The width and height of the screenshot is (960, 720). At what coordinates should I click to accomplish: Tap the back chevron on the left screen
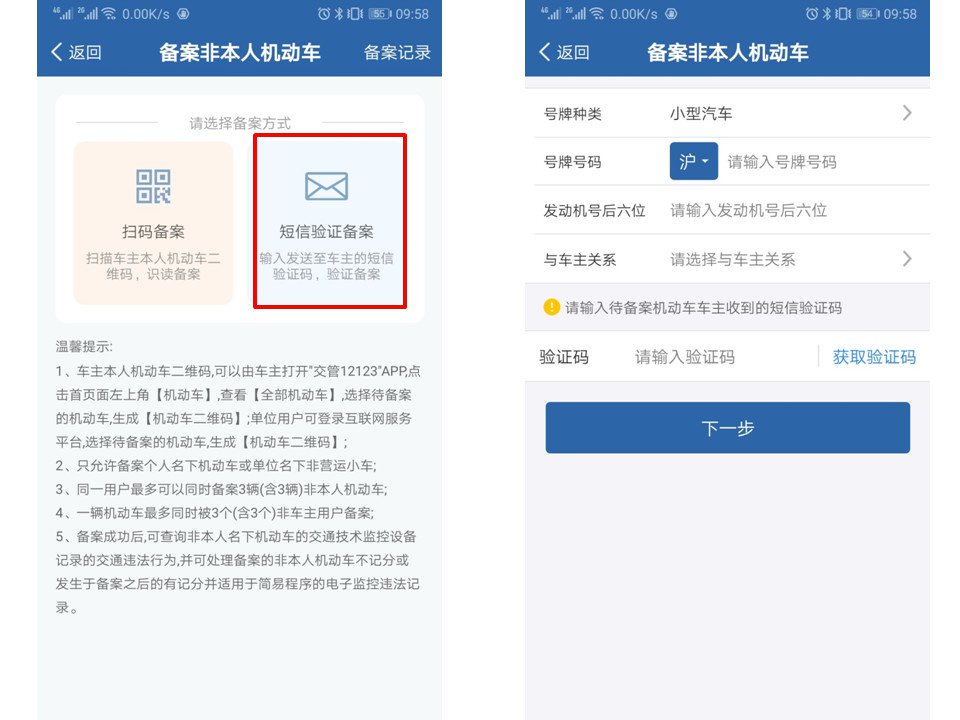57,52
